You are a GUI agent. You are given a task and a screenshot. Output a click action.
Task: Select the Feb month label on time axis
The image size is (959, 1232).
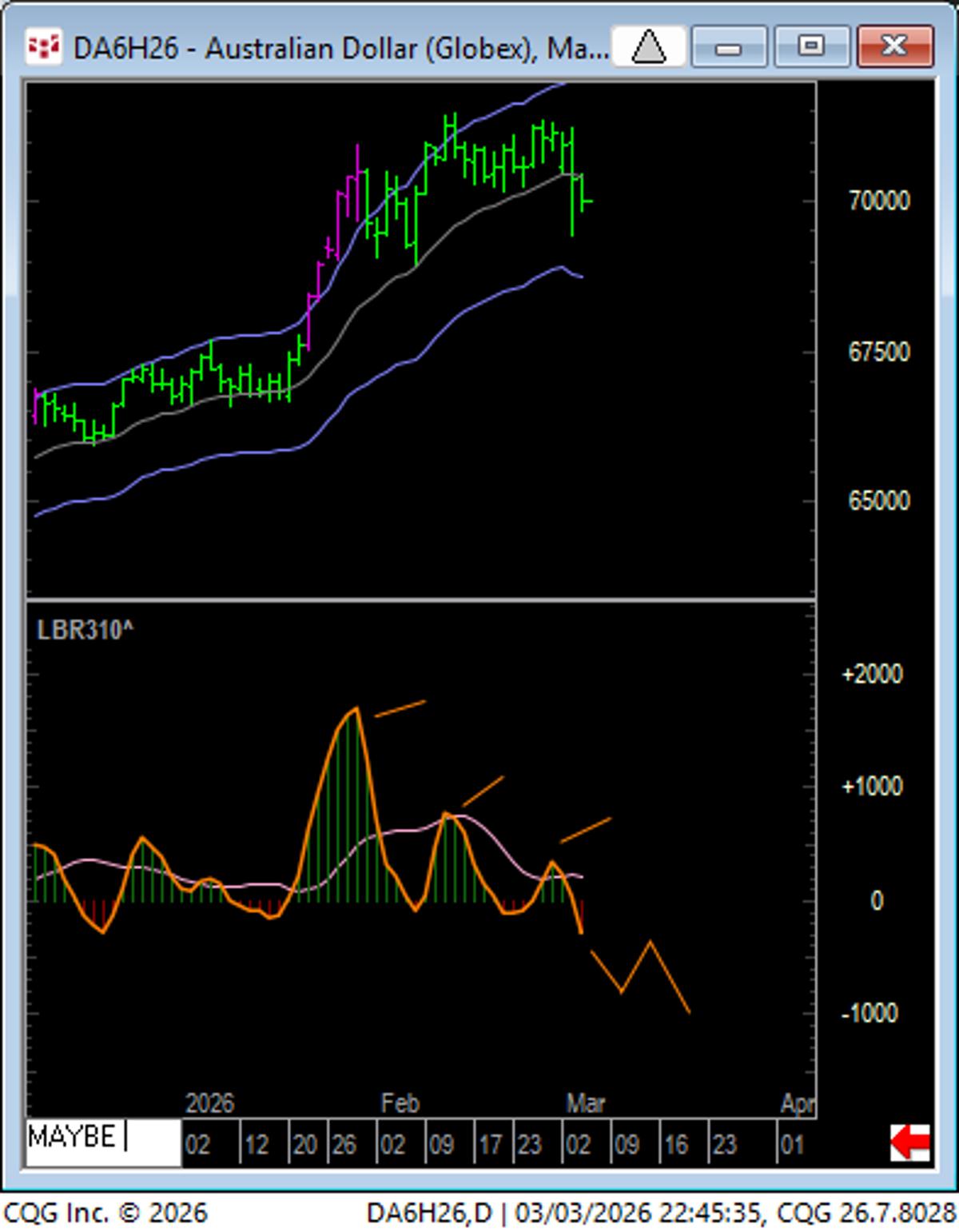400,1103
